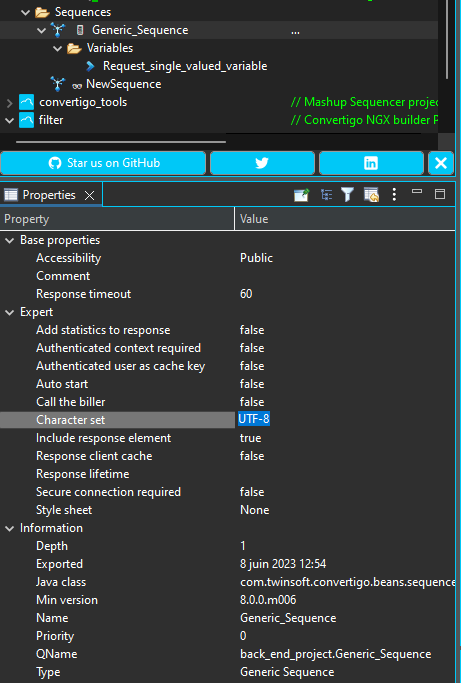
Task: Click Restore Default Value icon
Action: pyautogui.click(x=371, y=195)
